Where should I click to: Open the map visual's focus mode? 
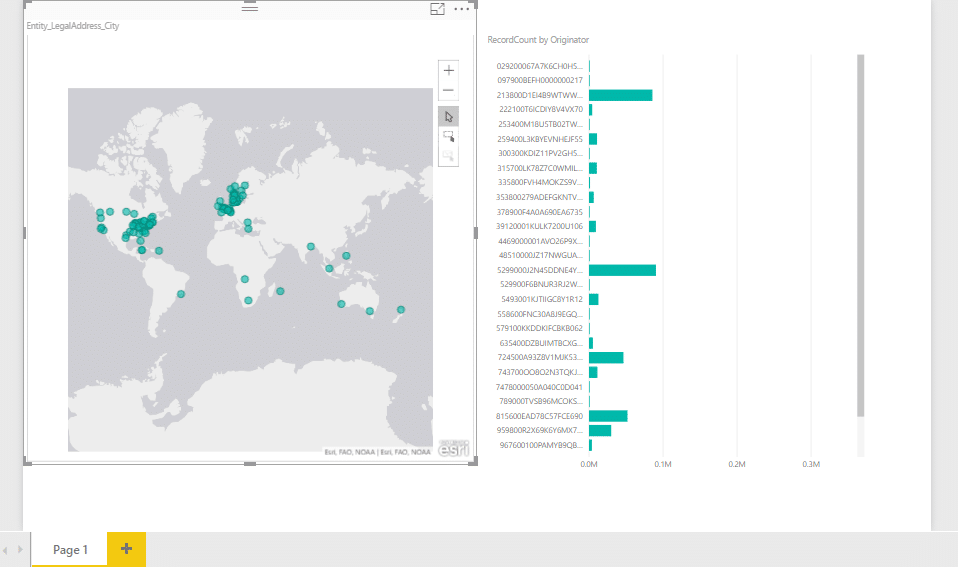click(437, 9)
